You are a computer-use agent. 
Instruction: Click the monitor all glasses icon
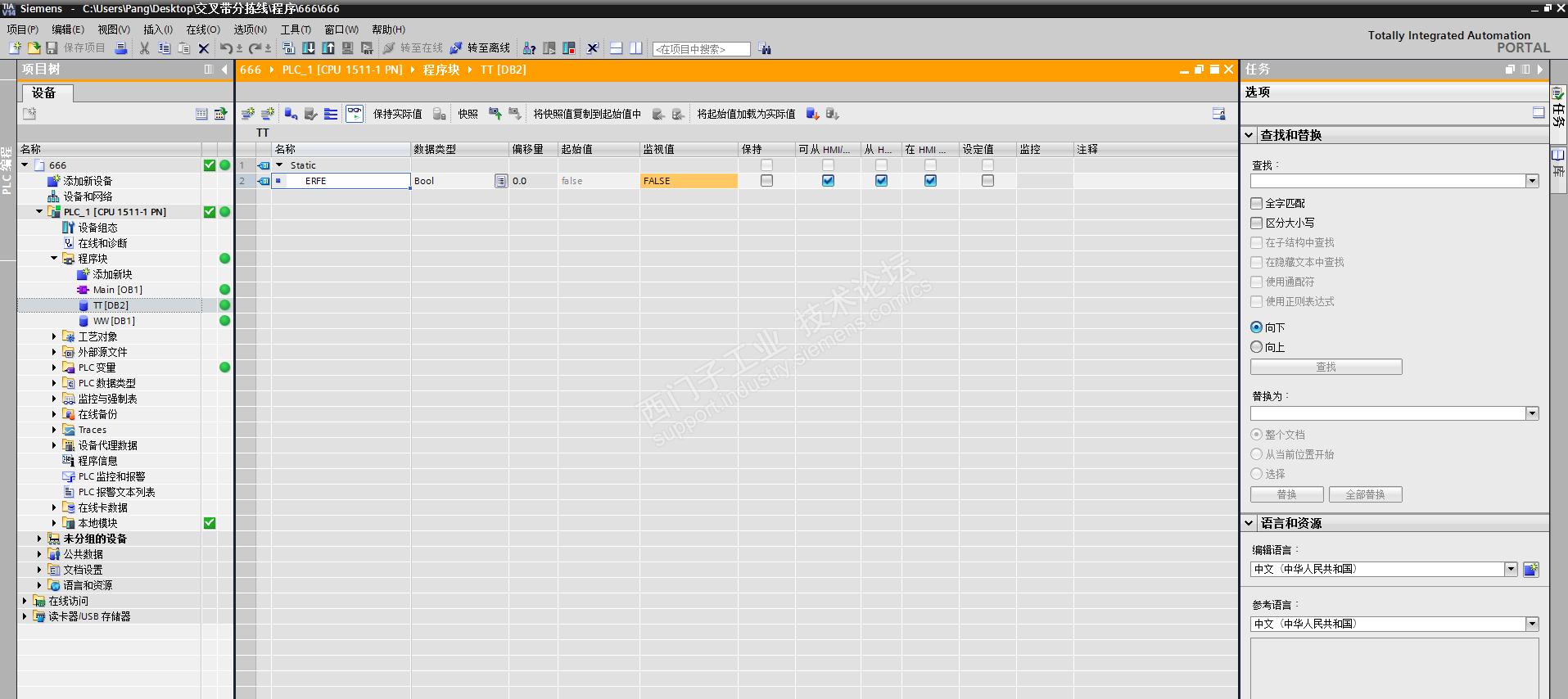pyautogui.click(x=355, y=114)
